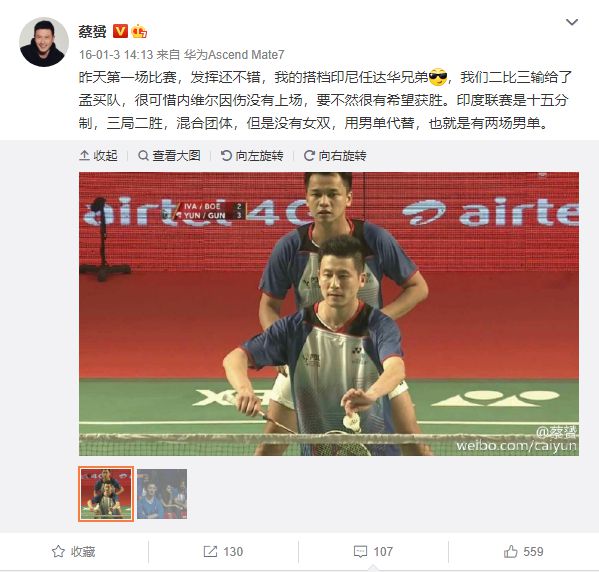Open the post options chevron menu

pos(571,22)
